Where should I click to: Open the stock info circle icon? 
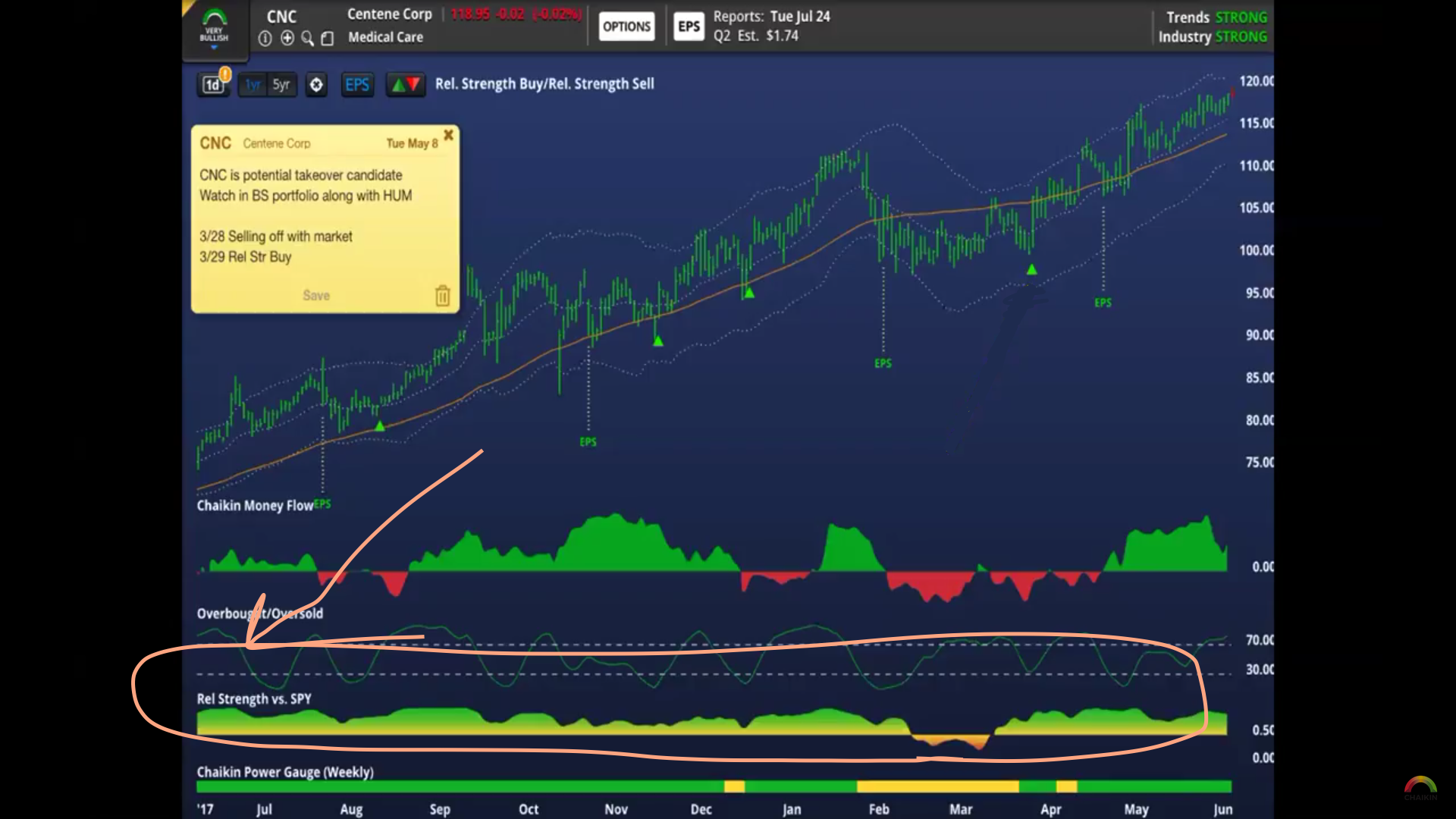265,38
